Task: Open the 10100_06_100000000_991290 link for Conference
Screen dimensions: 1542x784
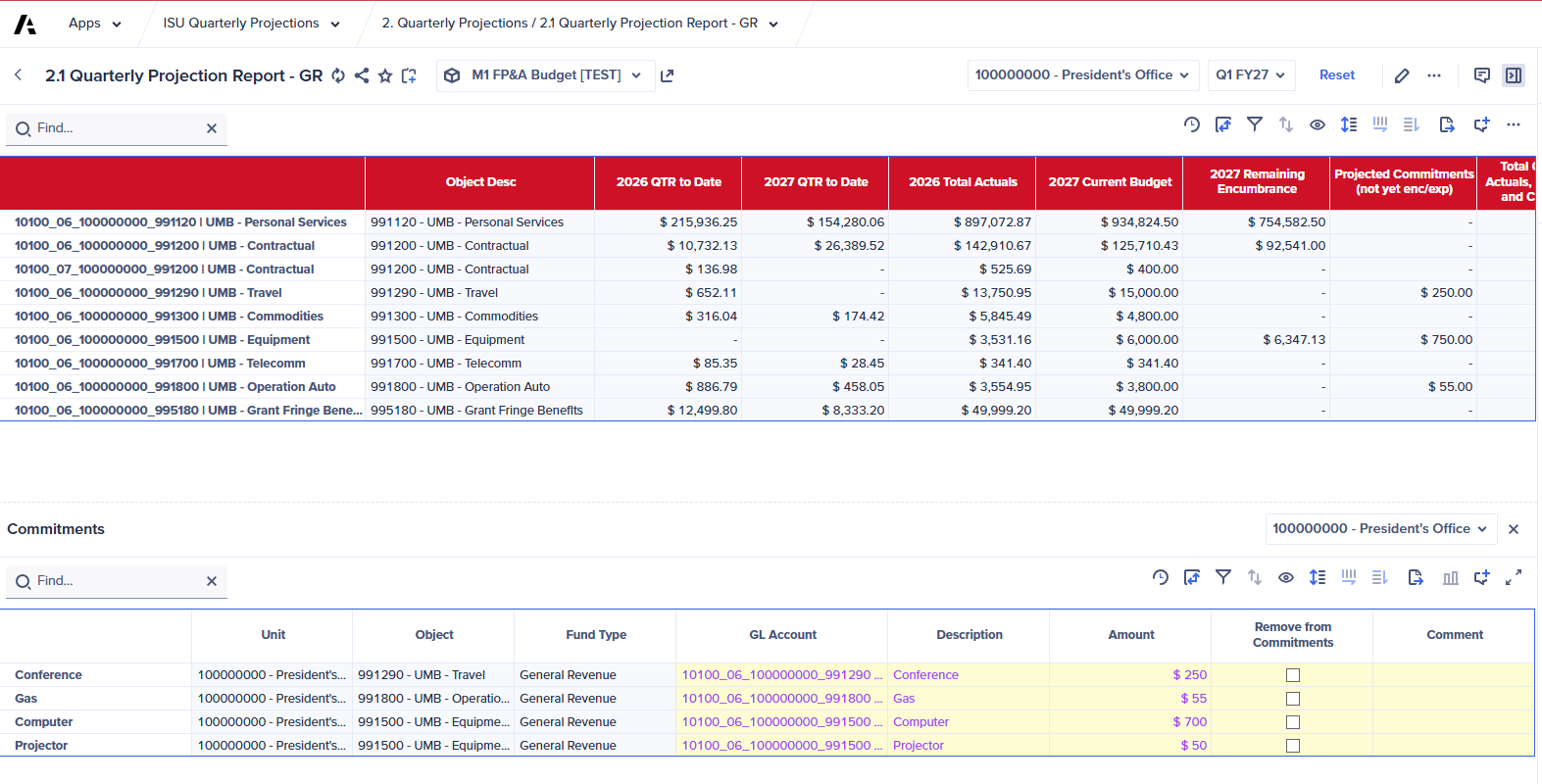Action: coord(781,675)
